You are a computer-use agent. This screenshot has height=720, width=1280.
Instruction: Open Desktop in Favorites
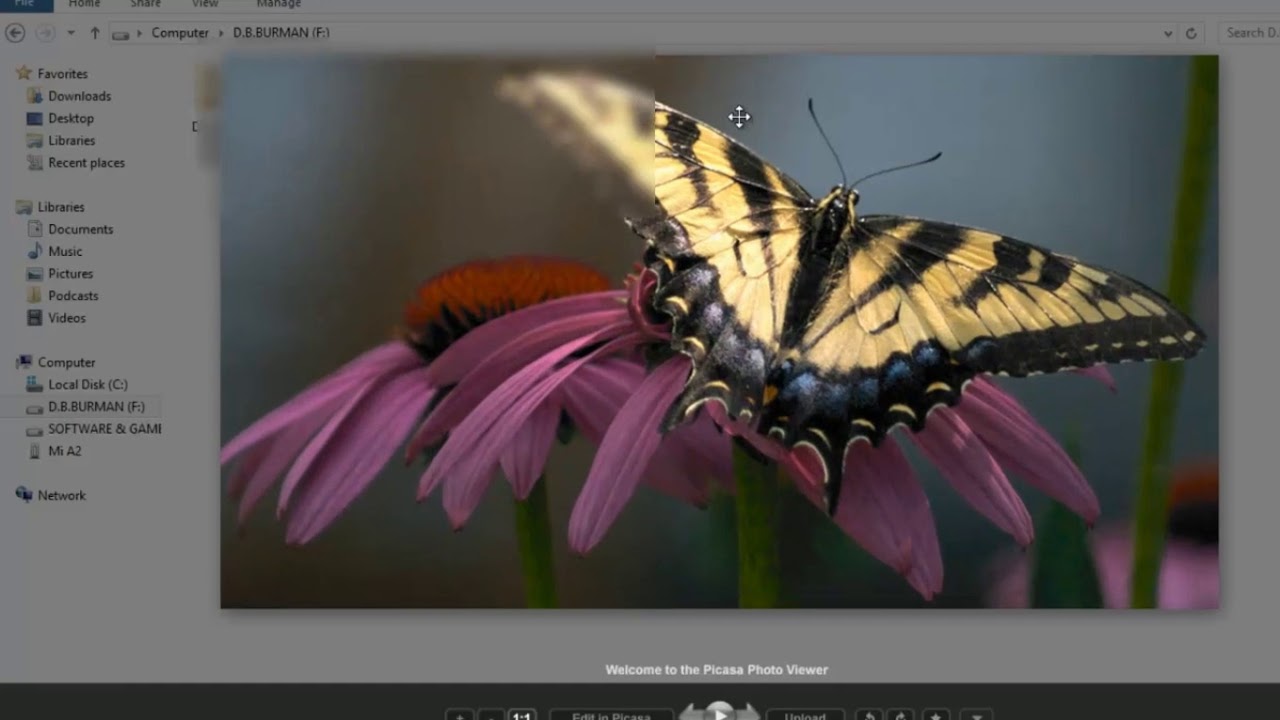click(x=70, y=118)
